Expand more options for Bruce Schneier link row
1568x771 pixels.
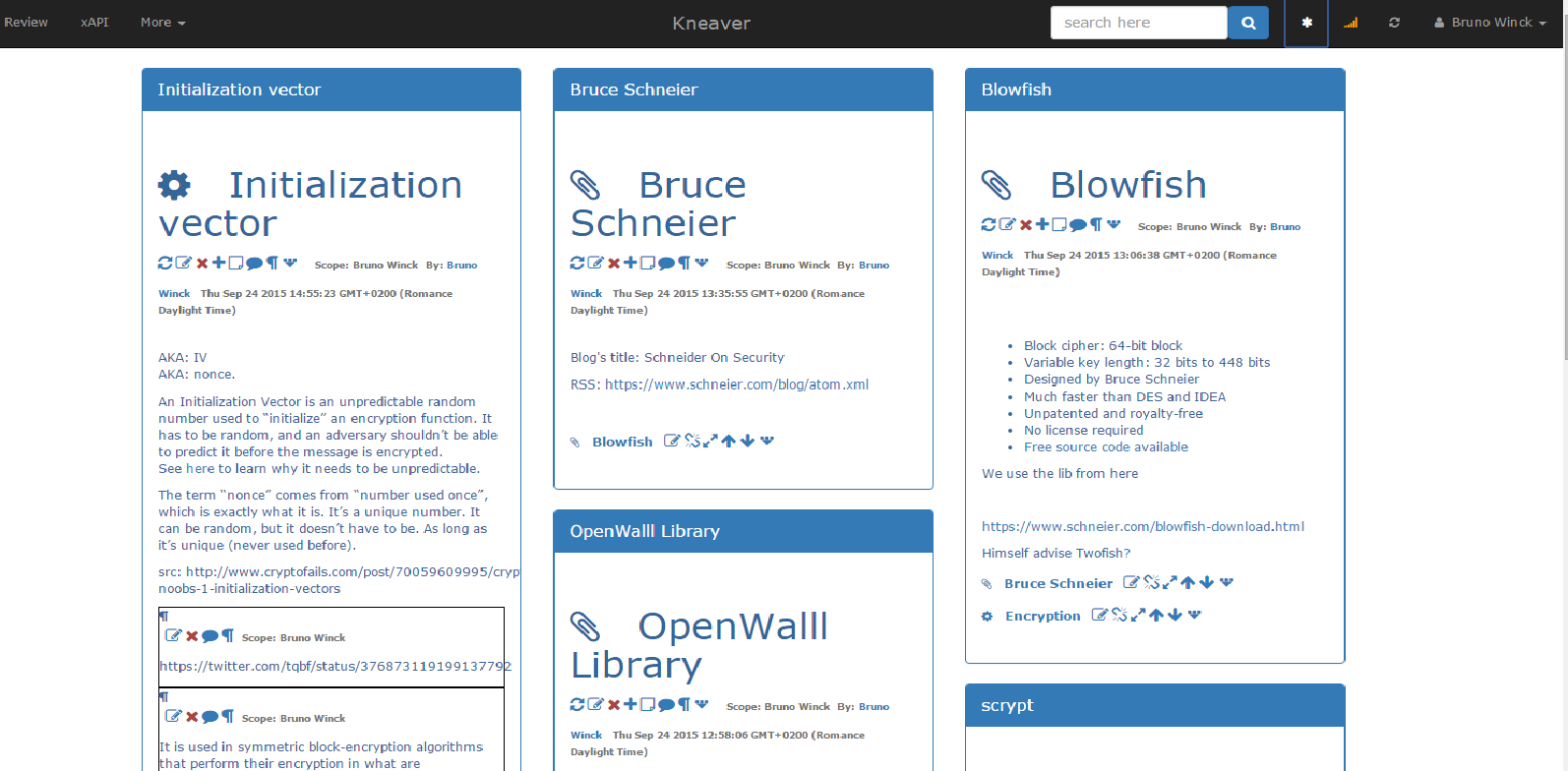click(x=1227, y=582)
